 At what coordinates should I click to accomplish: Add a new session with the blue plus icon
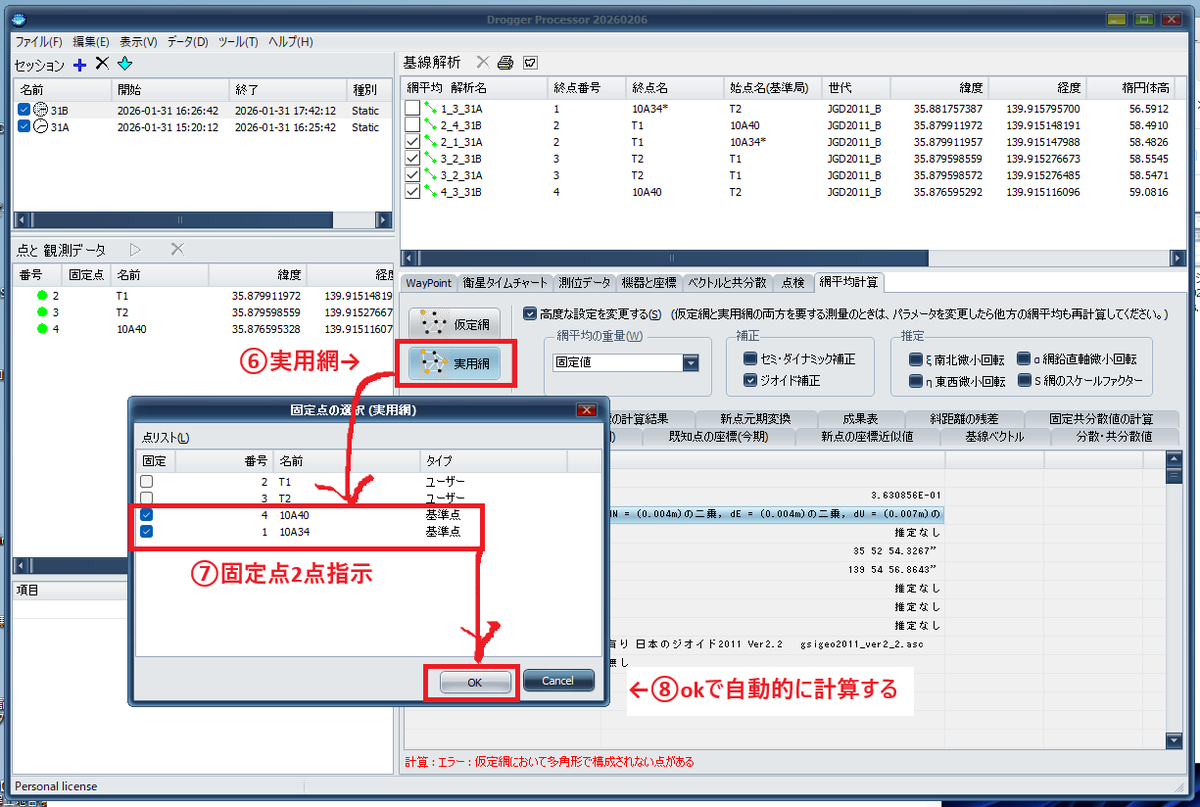pos(79,65)
